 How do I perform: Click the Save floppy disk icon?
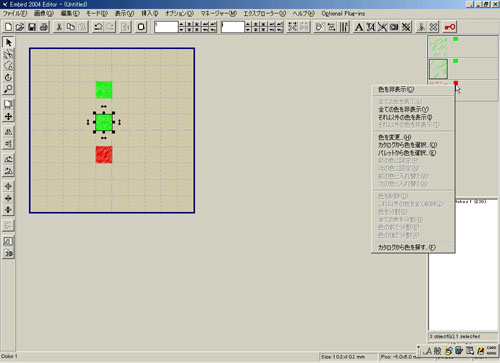(32, 27)
